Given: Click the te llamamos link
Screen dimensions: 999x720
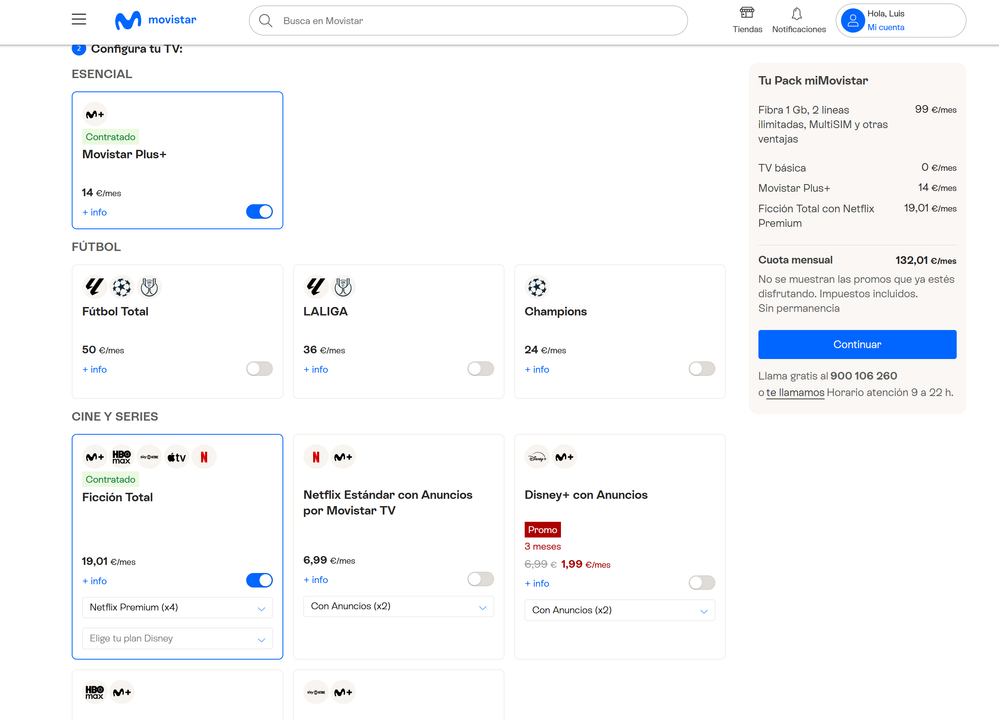Looking at the screenshot, I should click(795, 393).
